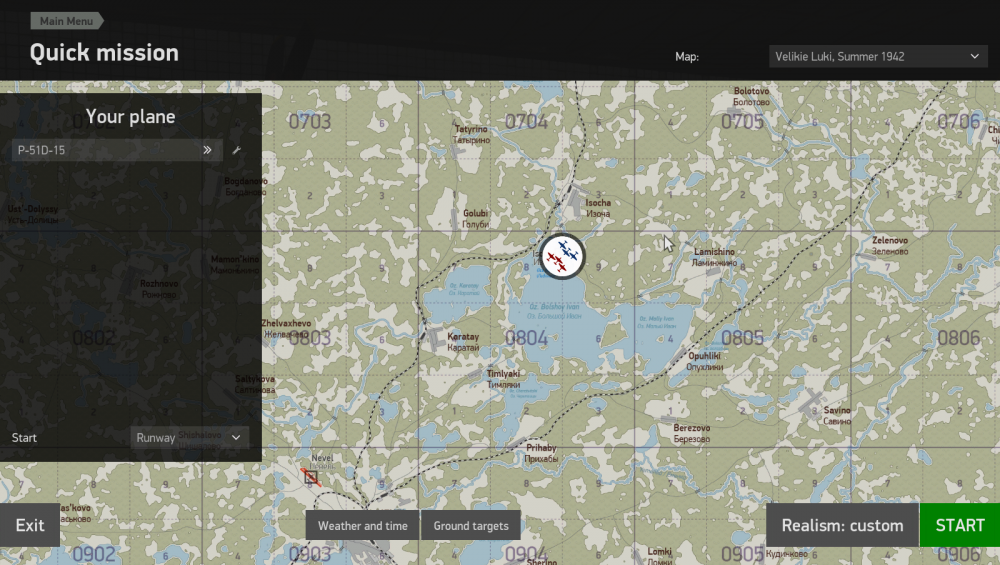Exit the quick mission screen
1000x565 pixels.
point(30,525)
